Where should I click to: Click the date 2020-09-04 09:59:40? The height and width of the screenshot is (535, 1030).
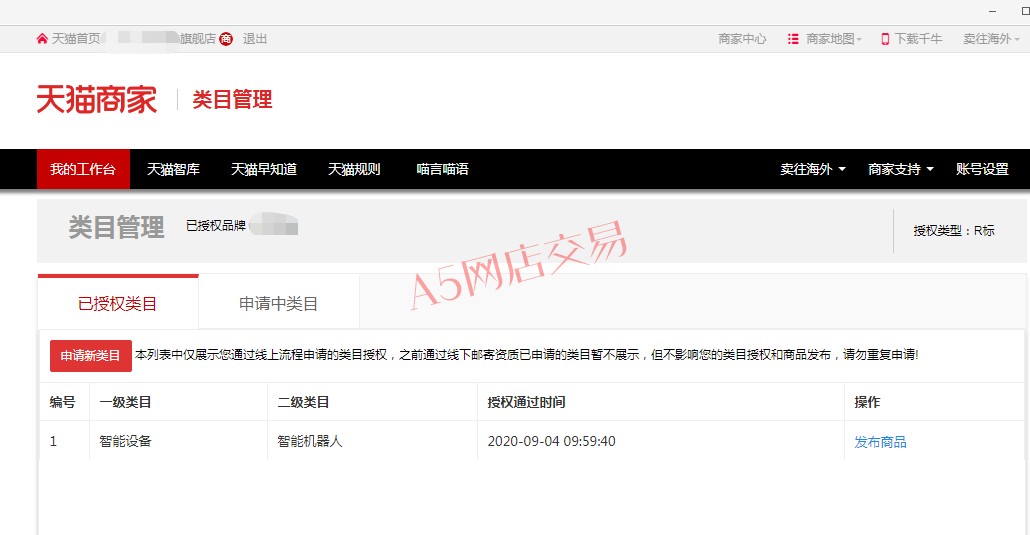551,441
